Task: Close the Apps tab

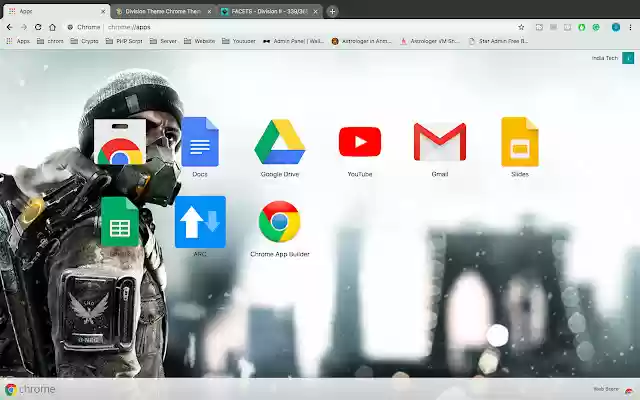Action: (103, 11)
